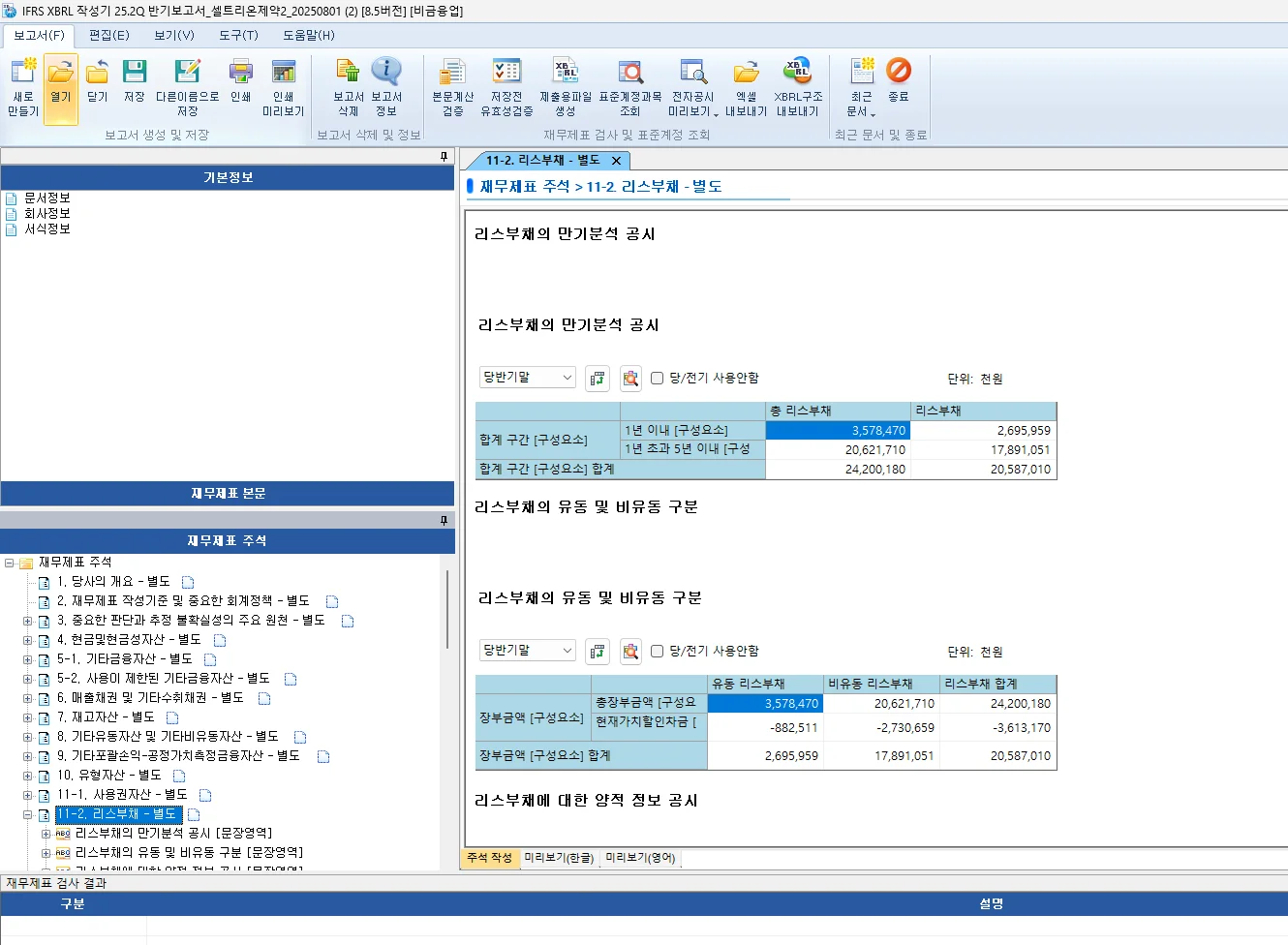Run 본문계산 검증 validation icon
This screenshot has height=945, width=1288.
(451, 87)
